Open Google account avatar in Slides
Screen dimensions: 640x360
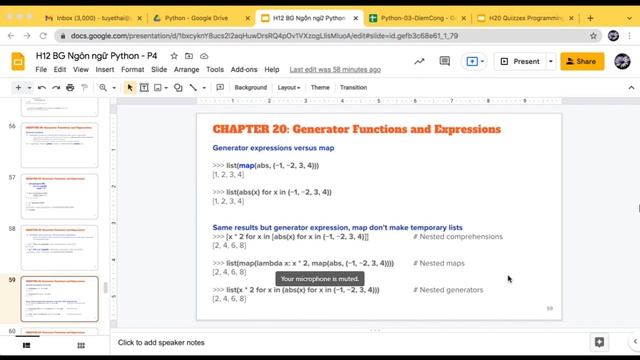(x=622, y=62)
